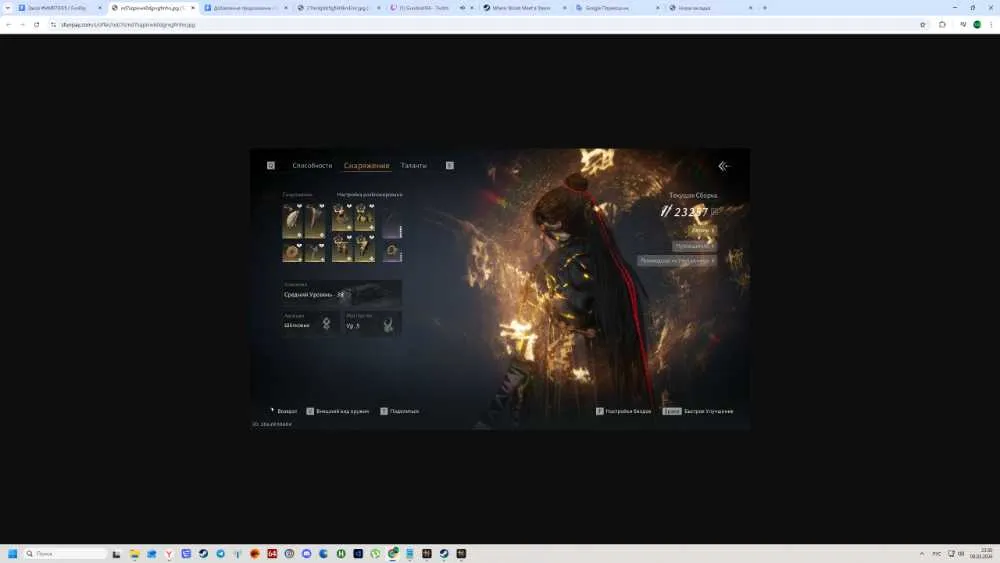This screenshot has width=1000, height=563.
Task: Click the E key icon right of Таланты
Action: pos(450,166)
